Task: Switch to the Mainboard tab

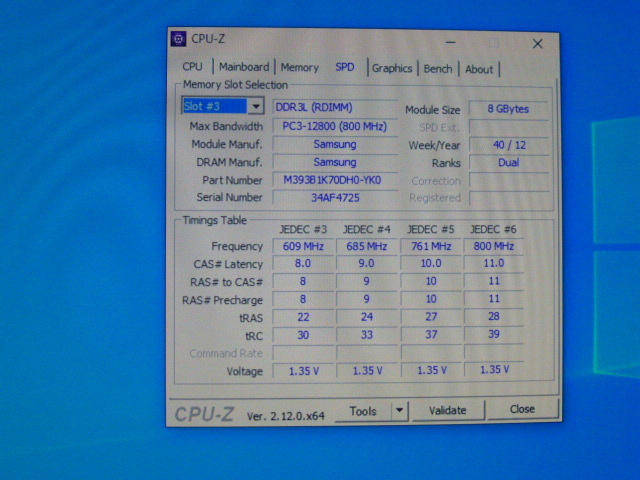Action: 244,67
